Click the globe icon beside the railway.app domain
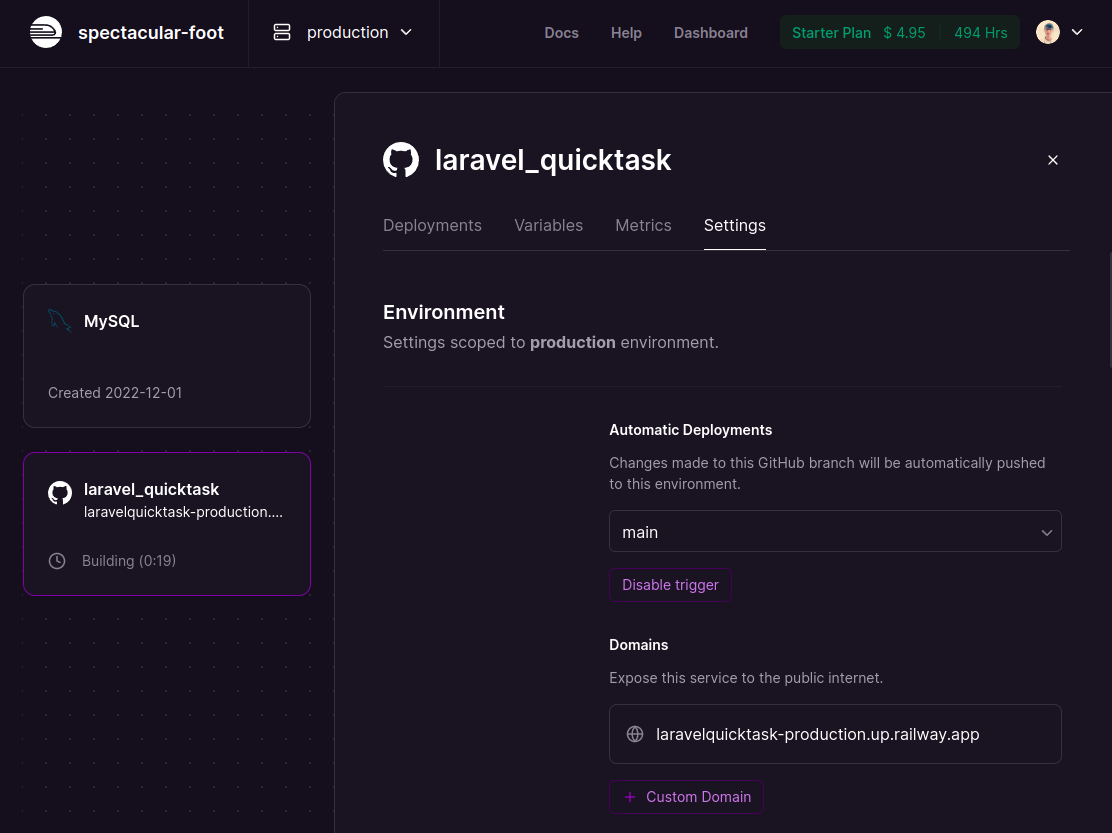Image resolution: width=1112 pixels, height=833 pixels. click(635, 734)
